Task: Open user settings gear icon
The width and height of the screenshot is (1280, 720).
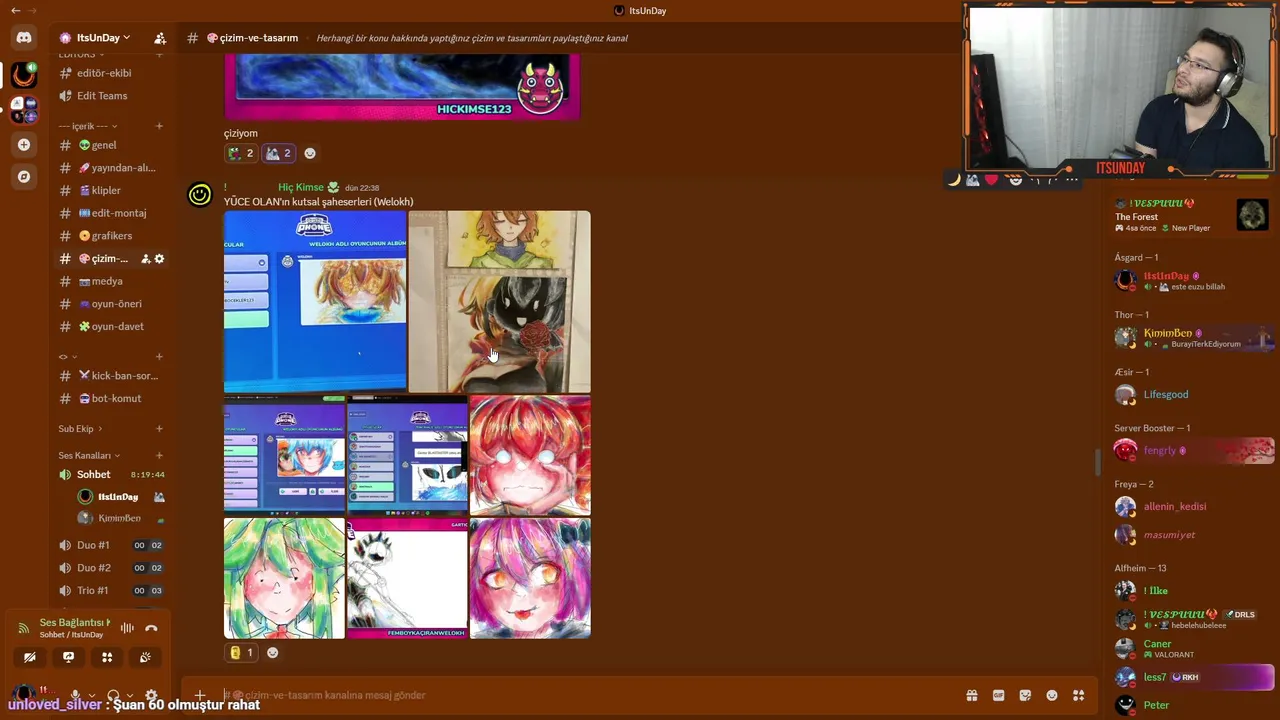Action: pyautogui.click(x=151, y=695)
